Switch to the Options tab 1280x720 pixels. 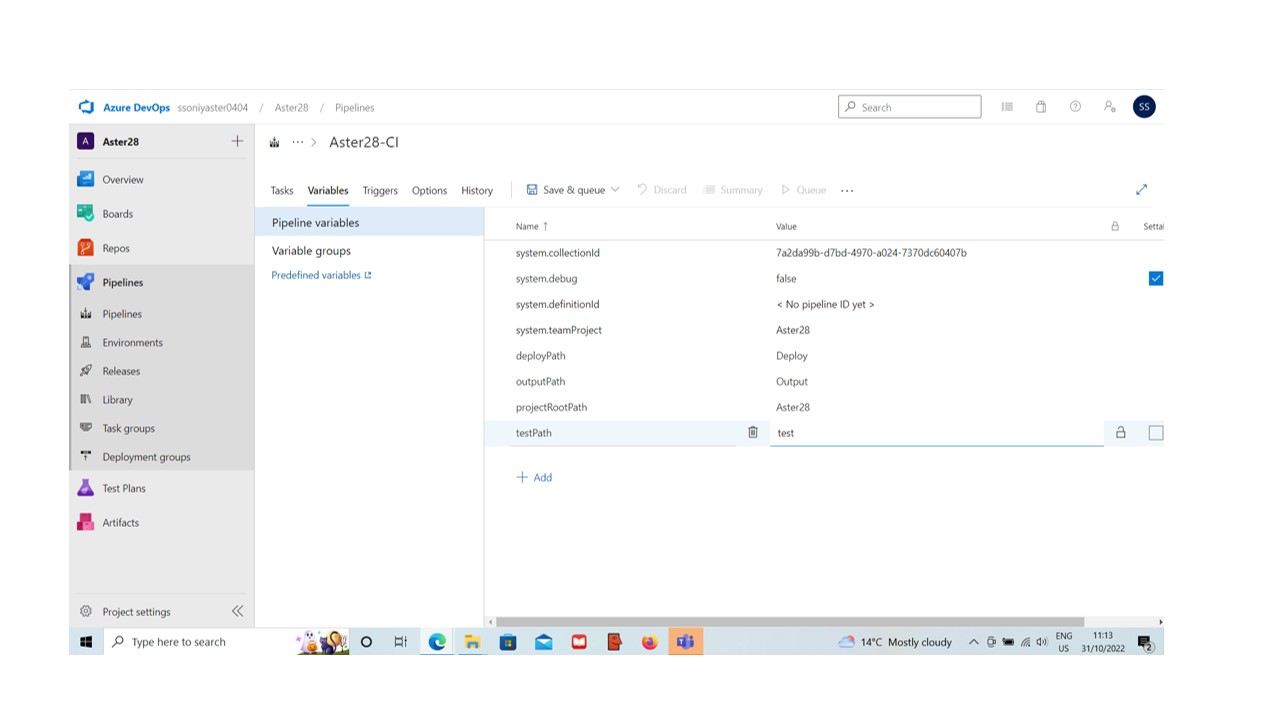coord(429,190)
